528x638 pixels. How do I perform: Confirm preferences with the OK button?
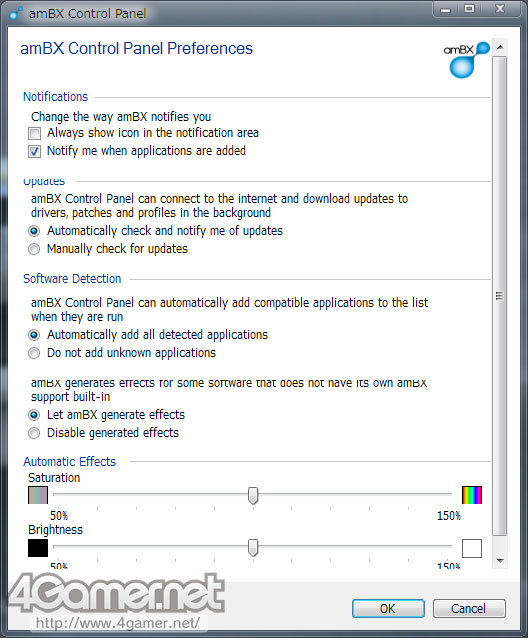(x=388, y=608)
